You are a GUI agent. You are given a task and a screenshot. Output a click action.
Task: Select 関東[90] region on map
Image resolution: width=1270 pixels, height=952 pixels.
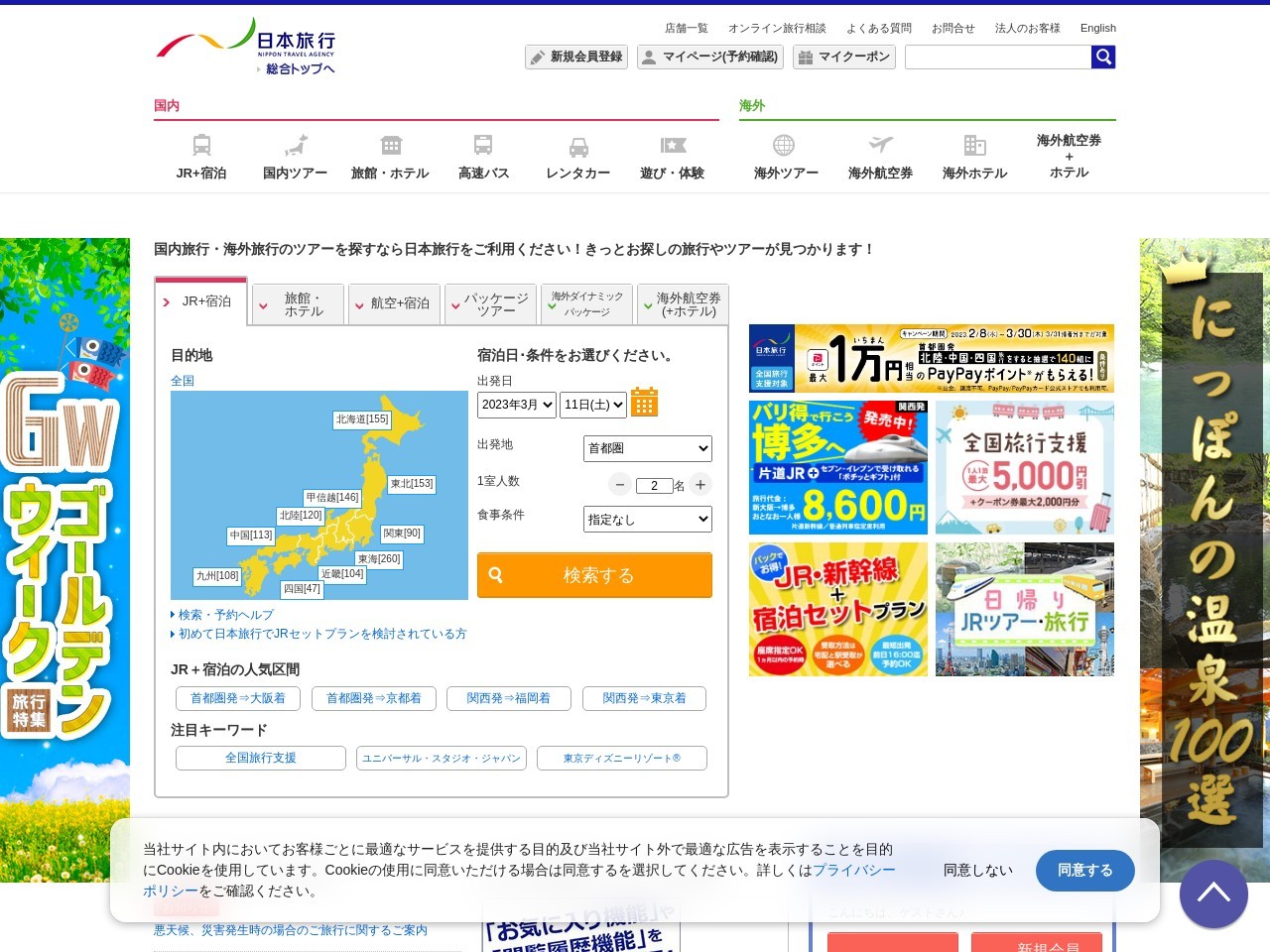(402, 534)
